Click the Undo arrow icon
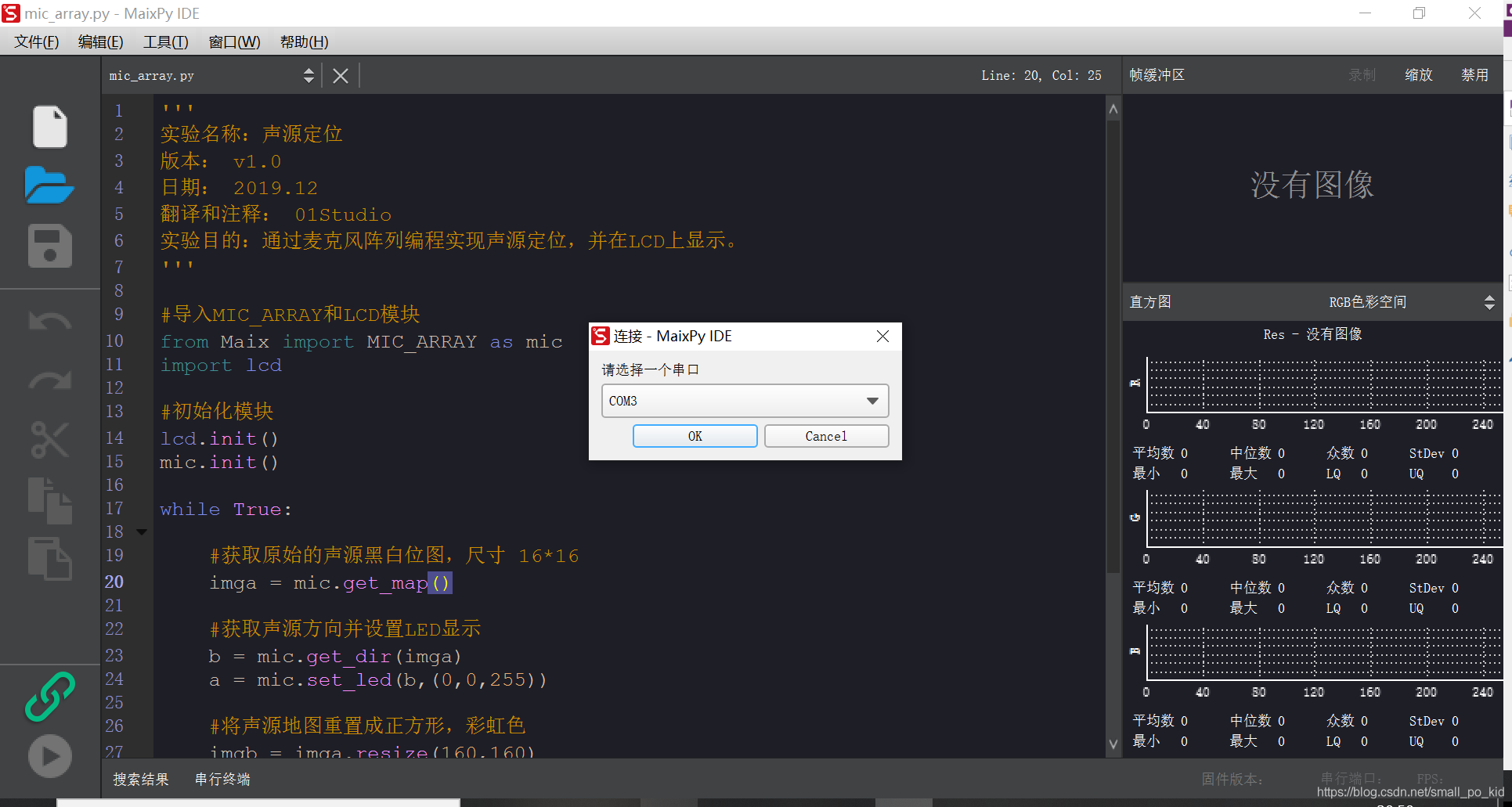 [49, 322]
